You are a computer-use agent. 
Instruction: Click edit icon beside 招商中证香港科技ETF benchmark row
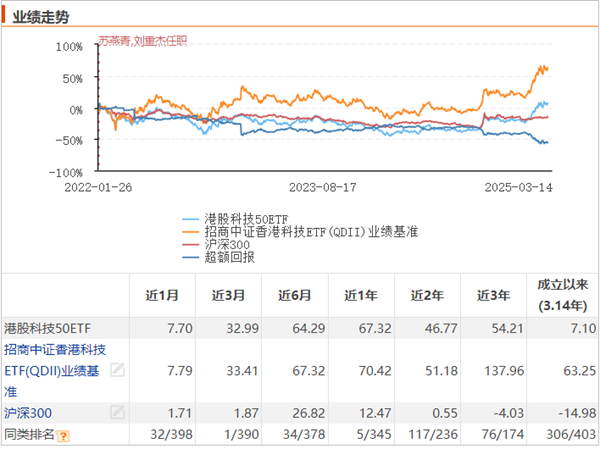[x=117, y=370]
